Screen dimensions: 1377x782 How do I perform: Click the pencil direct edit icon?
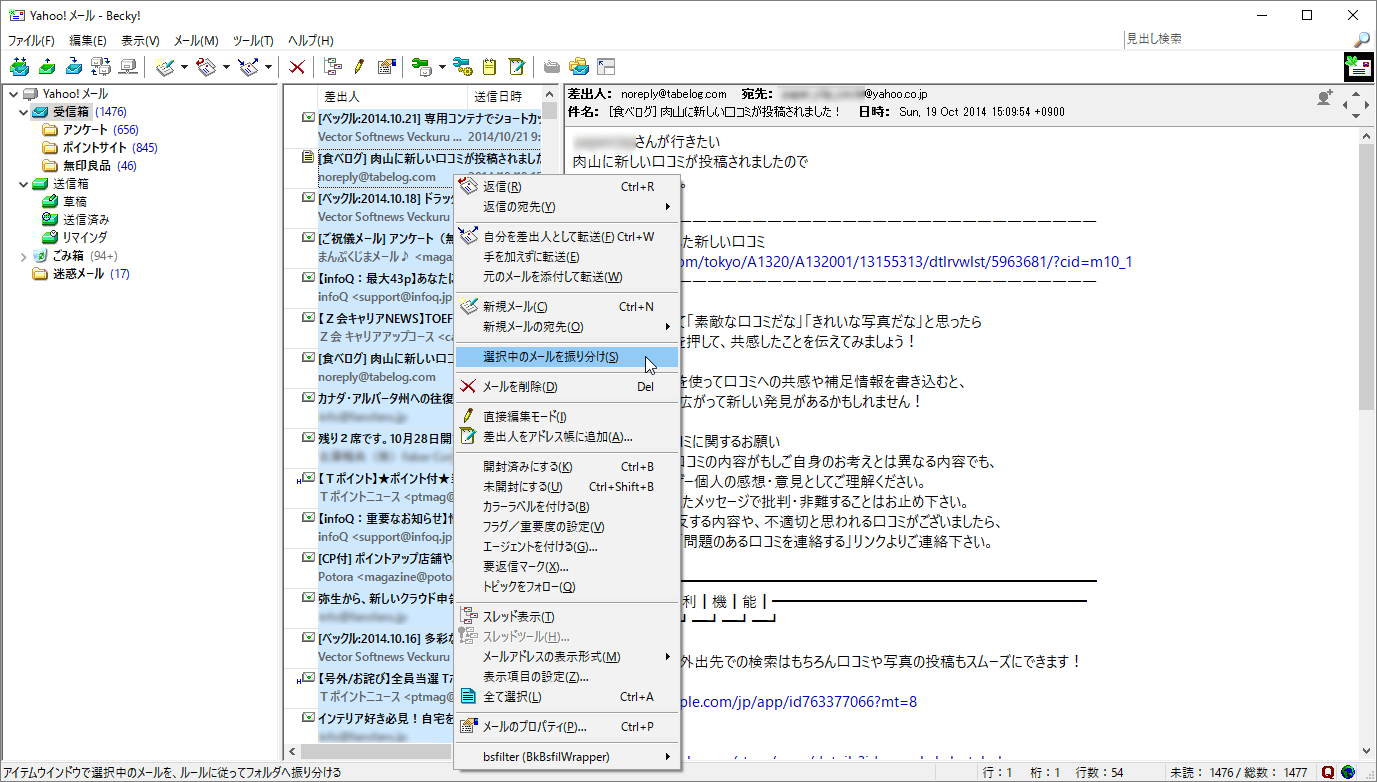[x=359, y=67]
